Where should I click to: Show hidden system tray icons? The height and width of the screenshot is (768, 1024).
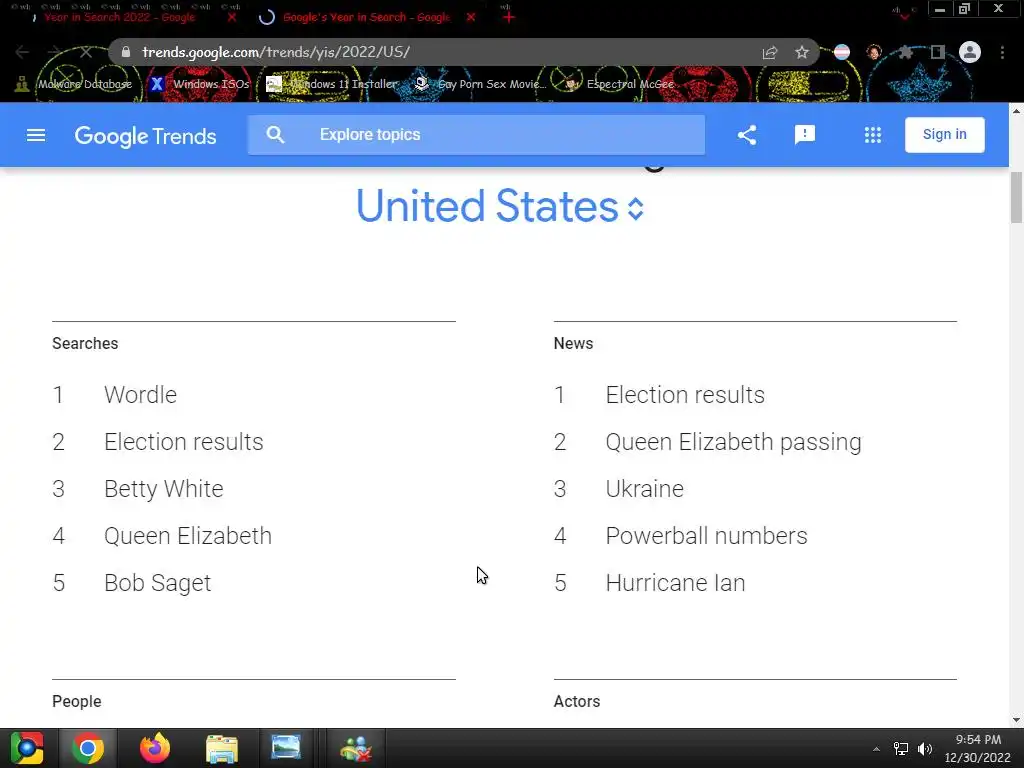876,749
